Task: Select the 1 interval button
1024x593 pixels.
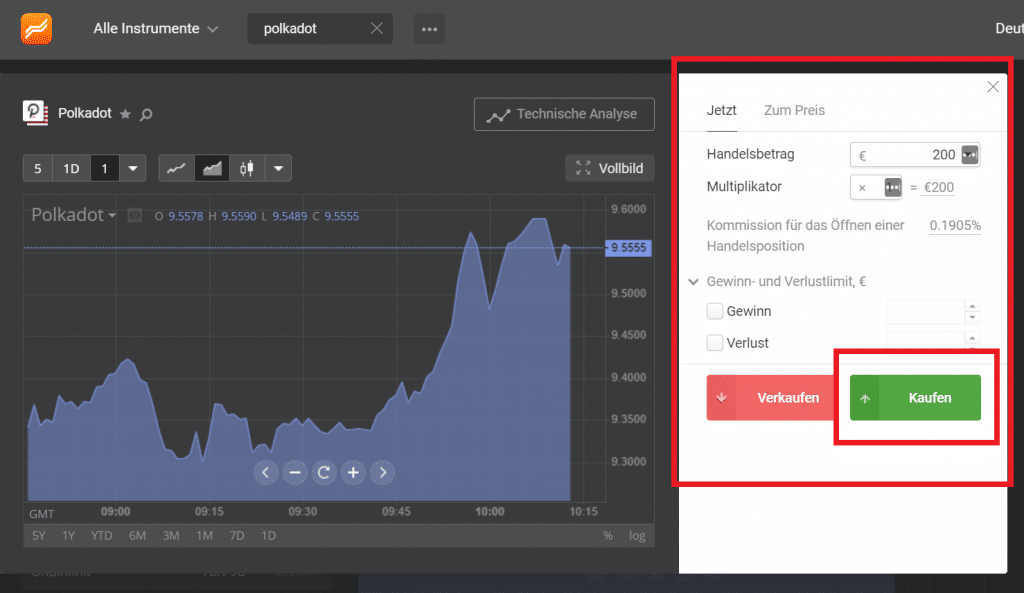Action: (x=104, y=168)
